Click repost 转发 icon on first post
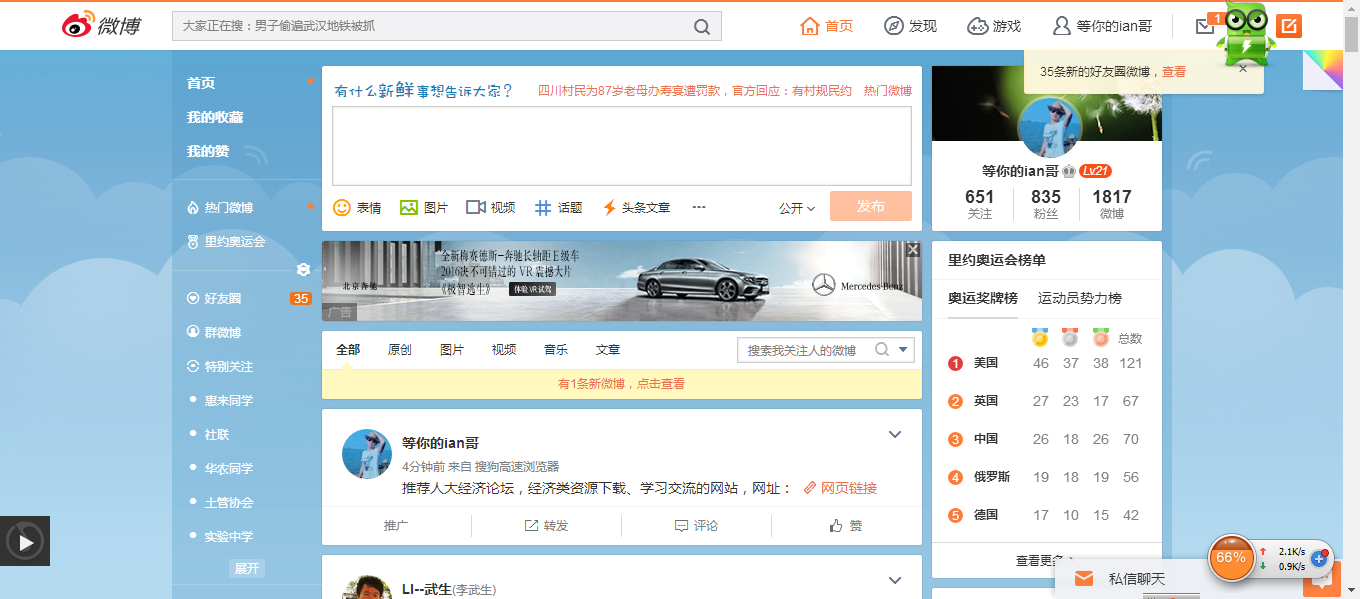This screenshot has width=1360, height=599. point(532,525)
